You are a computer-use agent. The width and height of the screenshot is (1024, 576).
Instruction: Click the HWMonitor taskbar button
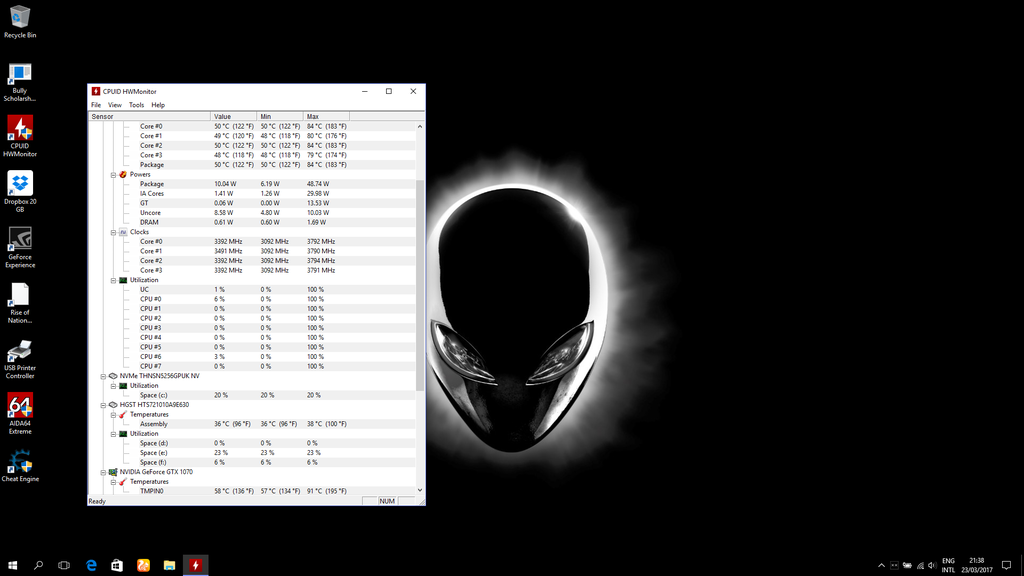coord(195,565)
